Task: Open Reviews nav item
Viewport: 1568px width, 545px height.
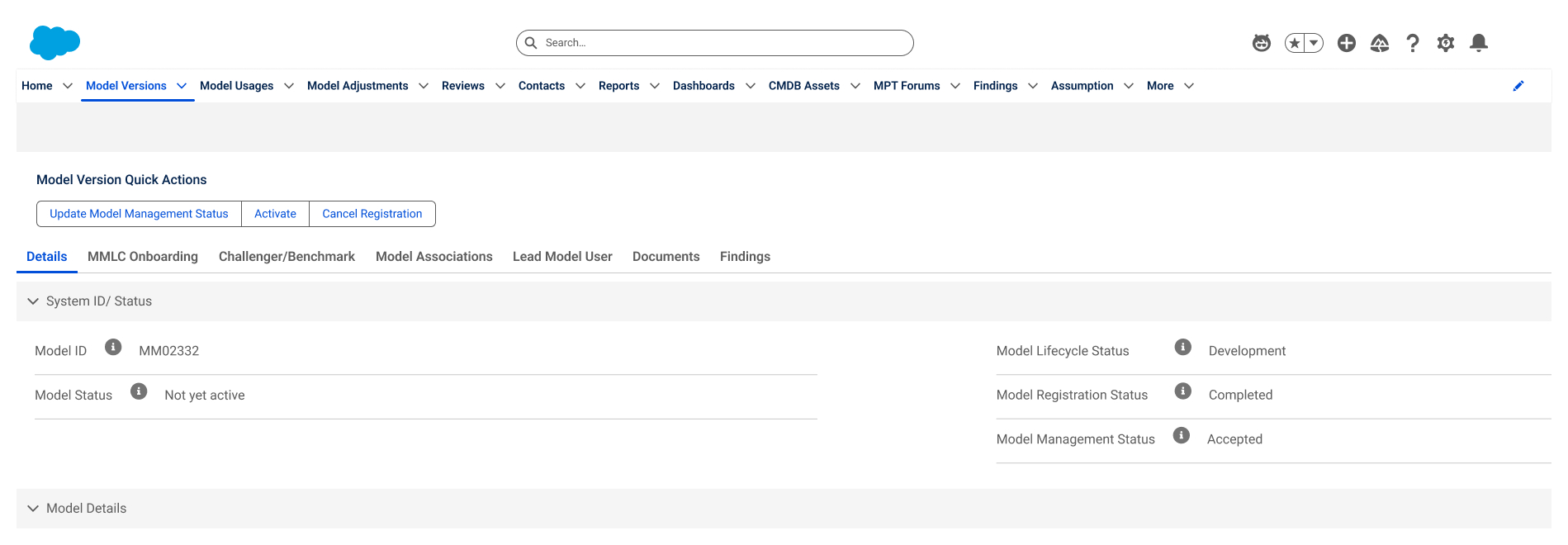Action: [x=463, y=86]
